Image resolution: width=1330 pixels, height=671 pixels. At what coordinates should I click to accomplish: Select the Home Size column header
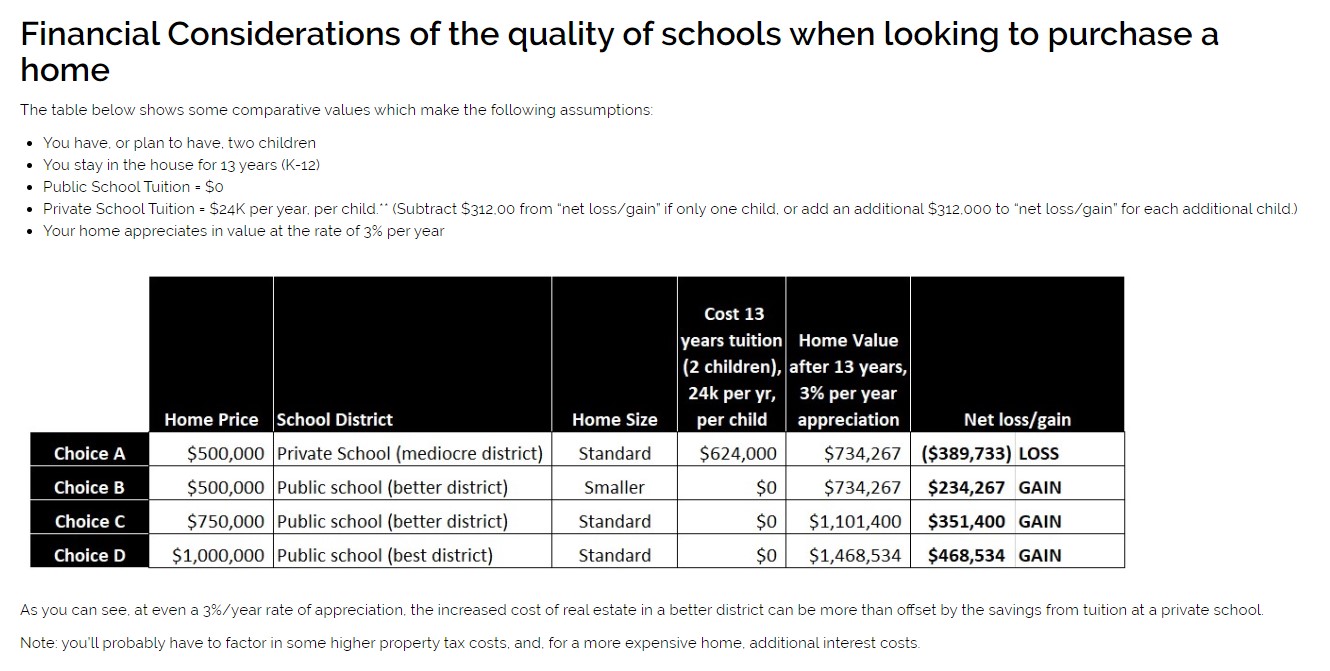614,419
